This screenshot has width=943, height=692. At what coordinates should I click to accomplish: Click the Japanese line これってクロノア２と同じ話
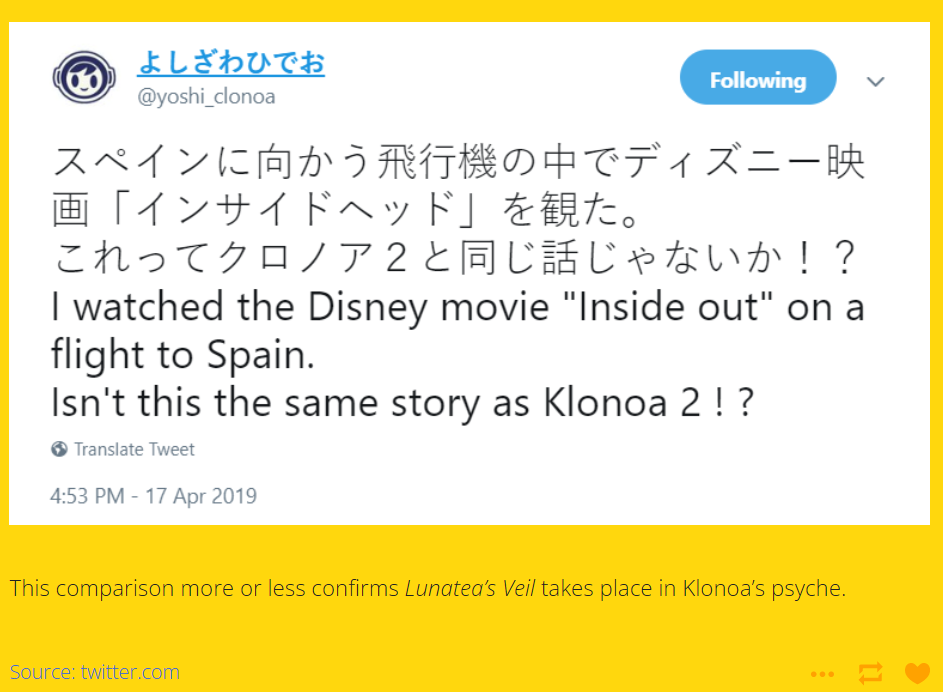point(454,258)
